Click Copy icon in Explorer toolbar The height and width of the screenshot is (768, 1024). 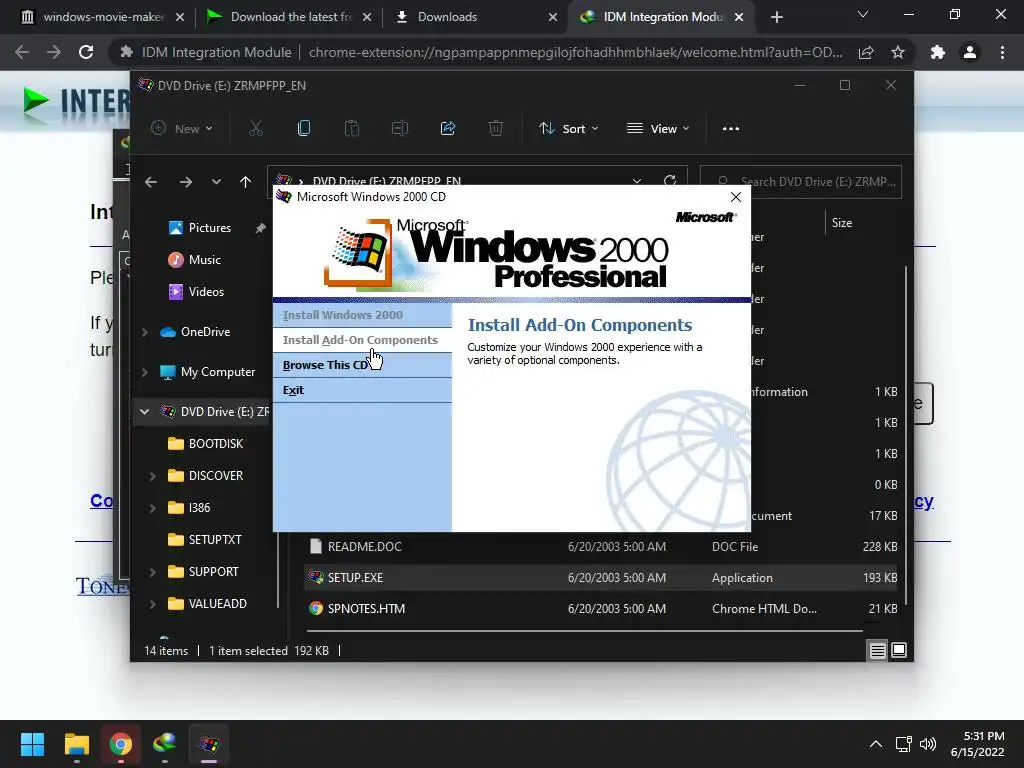click(x=304, y=129)
